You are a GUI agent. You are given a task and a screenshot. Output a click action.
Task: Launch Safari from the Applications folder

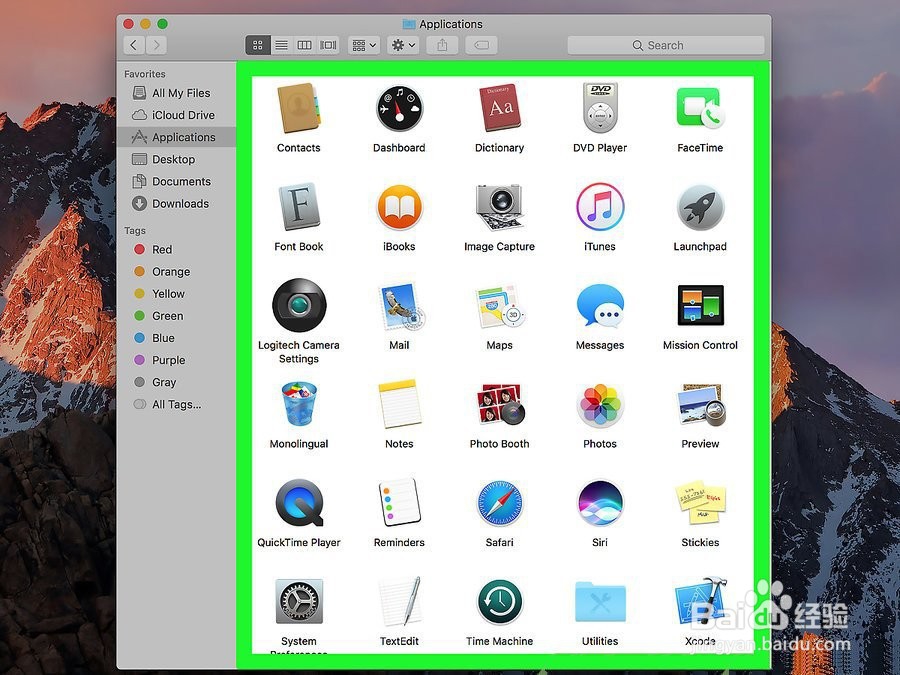point(499,503)
